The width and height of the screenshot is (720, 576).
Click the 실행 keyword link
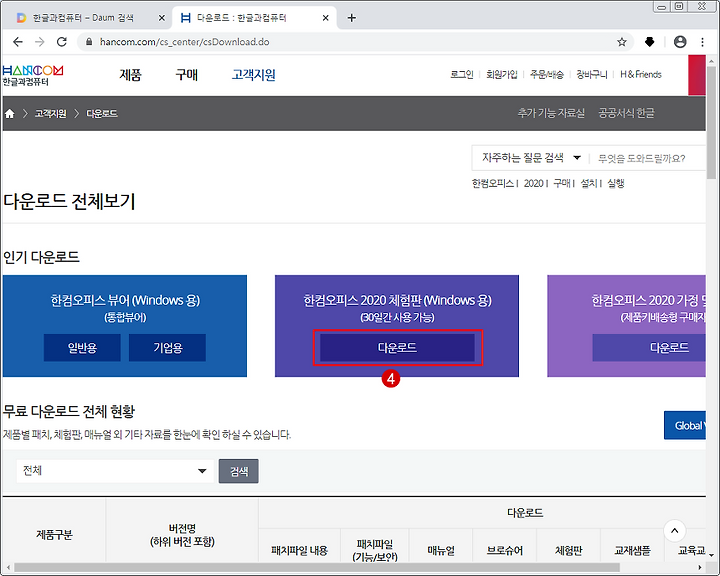click(616, 183)
